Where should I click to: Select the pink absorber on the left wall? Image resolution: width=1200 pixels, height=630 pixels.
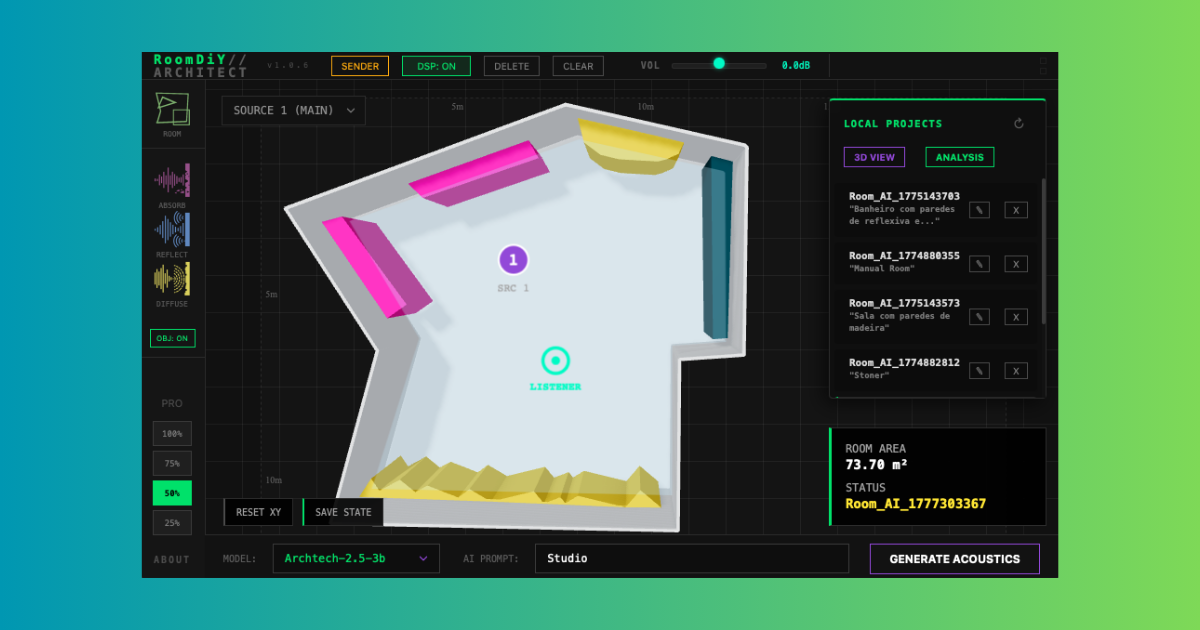pyautogui.click(x=376, y=266)
